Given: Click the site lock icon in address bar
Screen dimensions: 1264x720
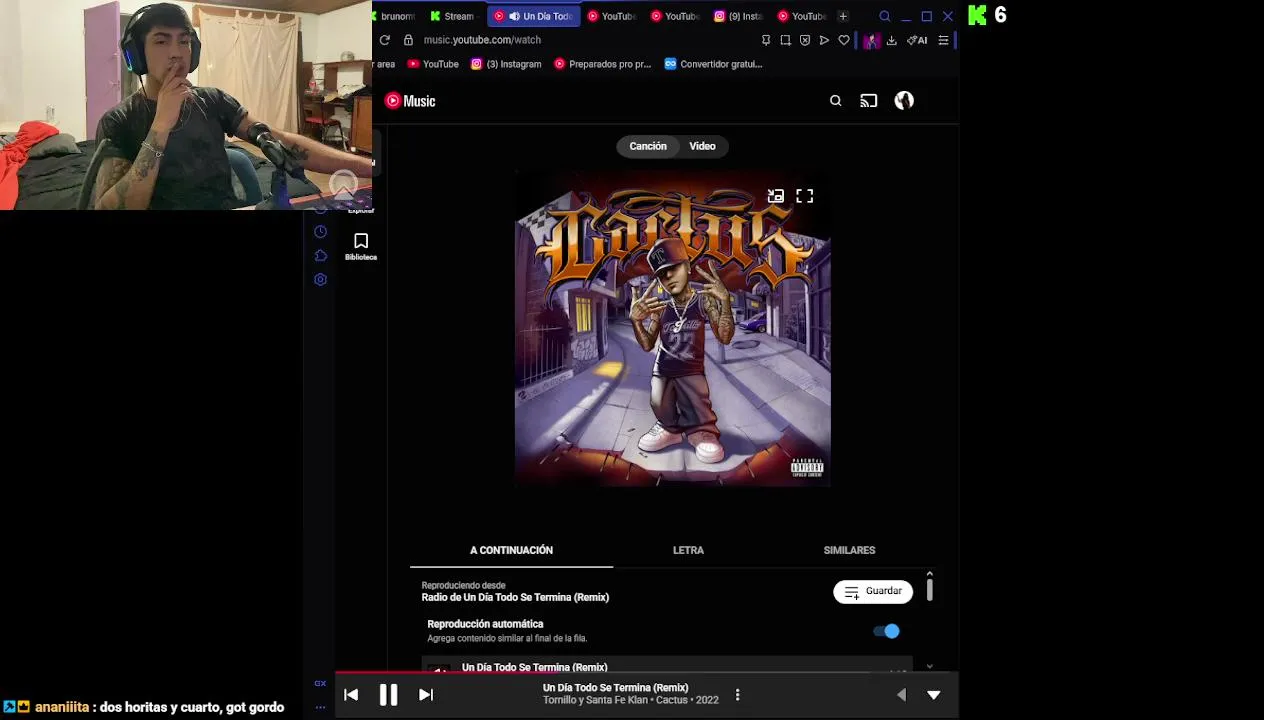Looking at the screenshot, I should (408, 40).
